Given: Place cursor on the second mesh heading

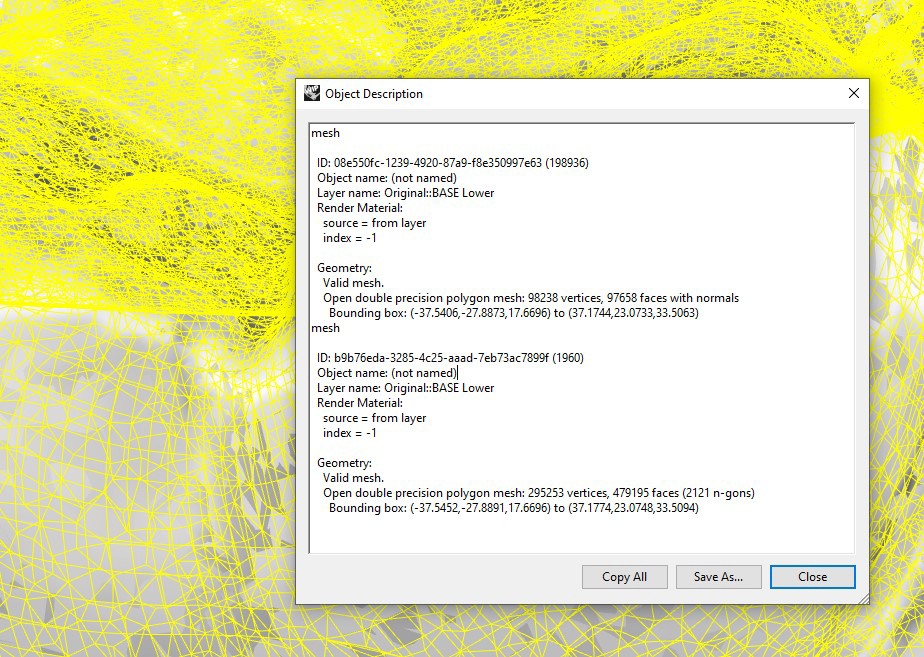Looking at the screenshot, I should point(325,328).
